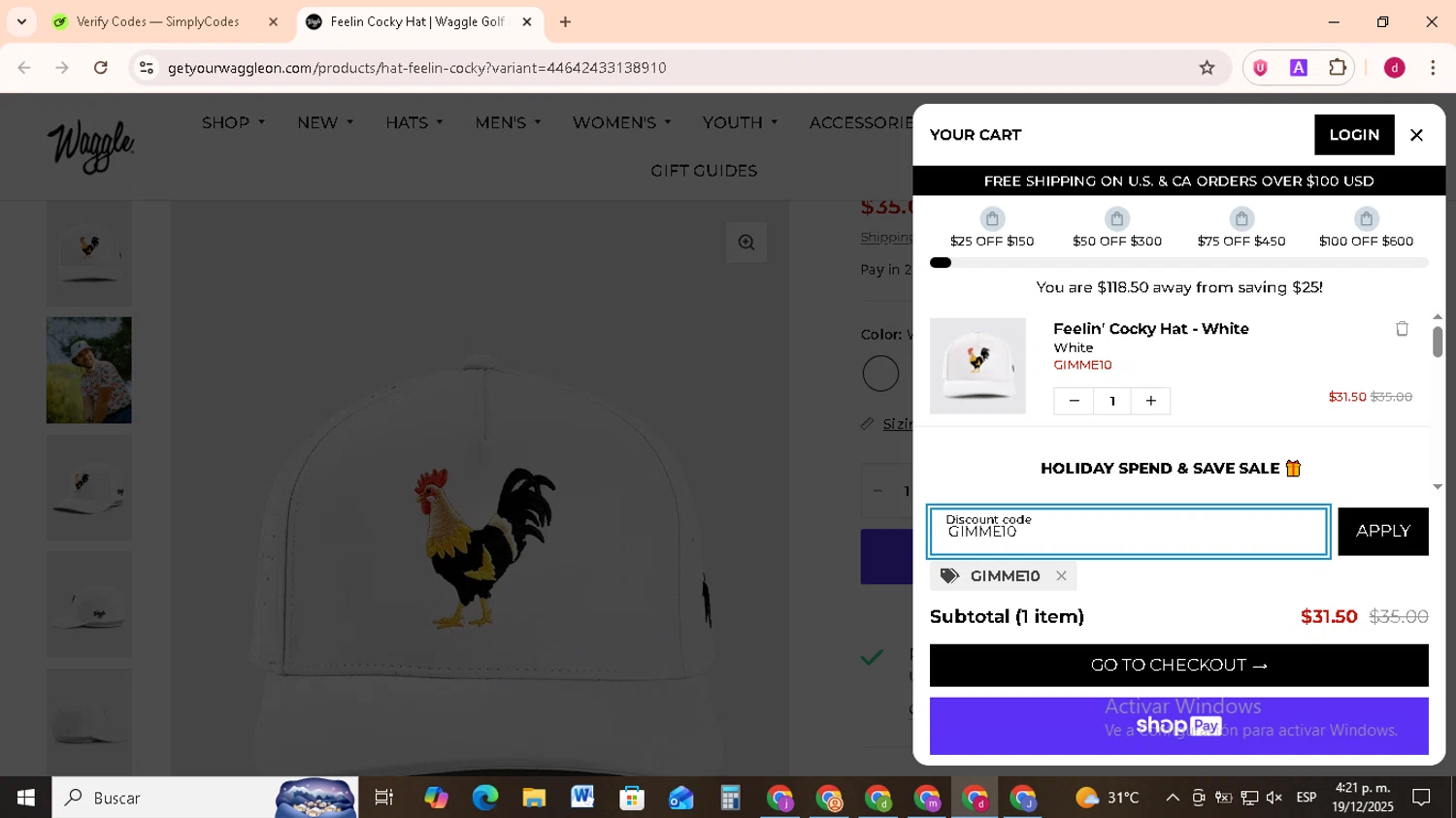Launch Microsoft Edge from taskbar
Viewport: 1456px width, 818px height.
pyautogui.click(x=484, y=798)
